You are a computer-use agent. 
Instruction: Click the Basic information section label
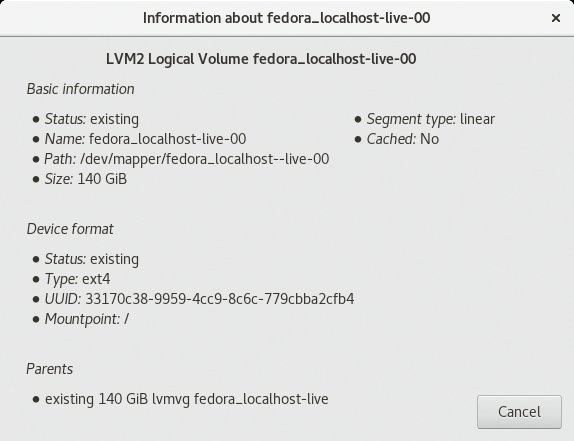[x=81, y=89]
